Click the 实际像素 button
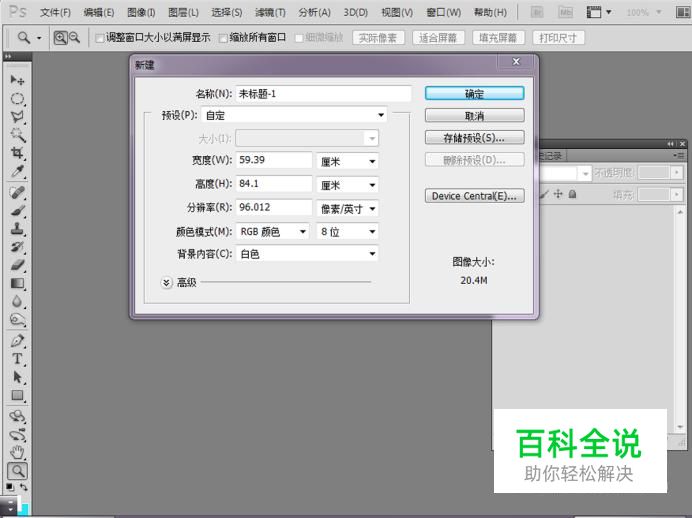692x518 pixels. click(x=378, y=38)
